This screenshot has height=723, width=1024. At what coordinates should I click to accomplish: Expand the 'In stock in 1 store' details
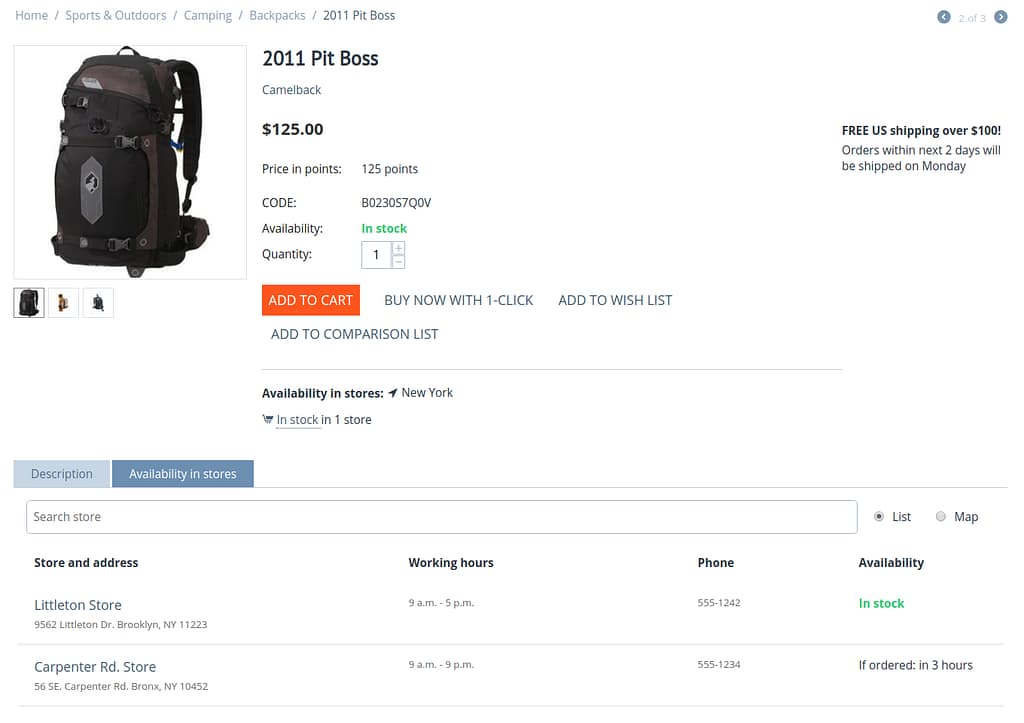[x=296, y=419]
